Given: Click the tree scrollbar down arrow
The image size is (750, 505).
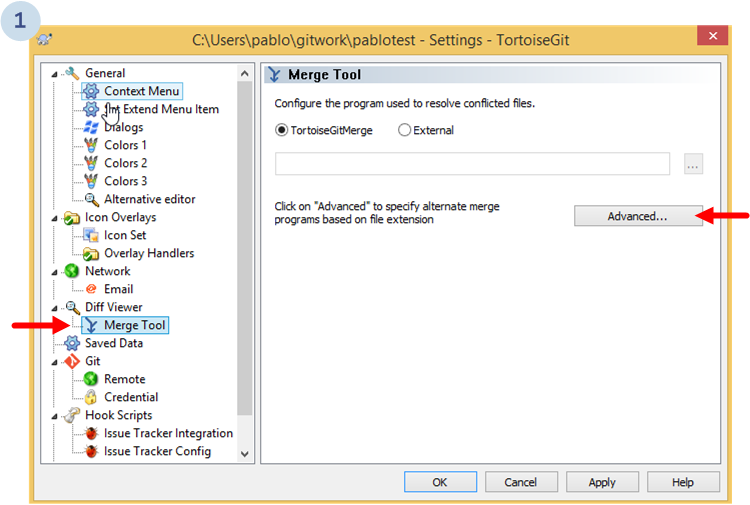Looking at the screenshot, I should pos(244,454).
